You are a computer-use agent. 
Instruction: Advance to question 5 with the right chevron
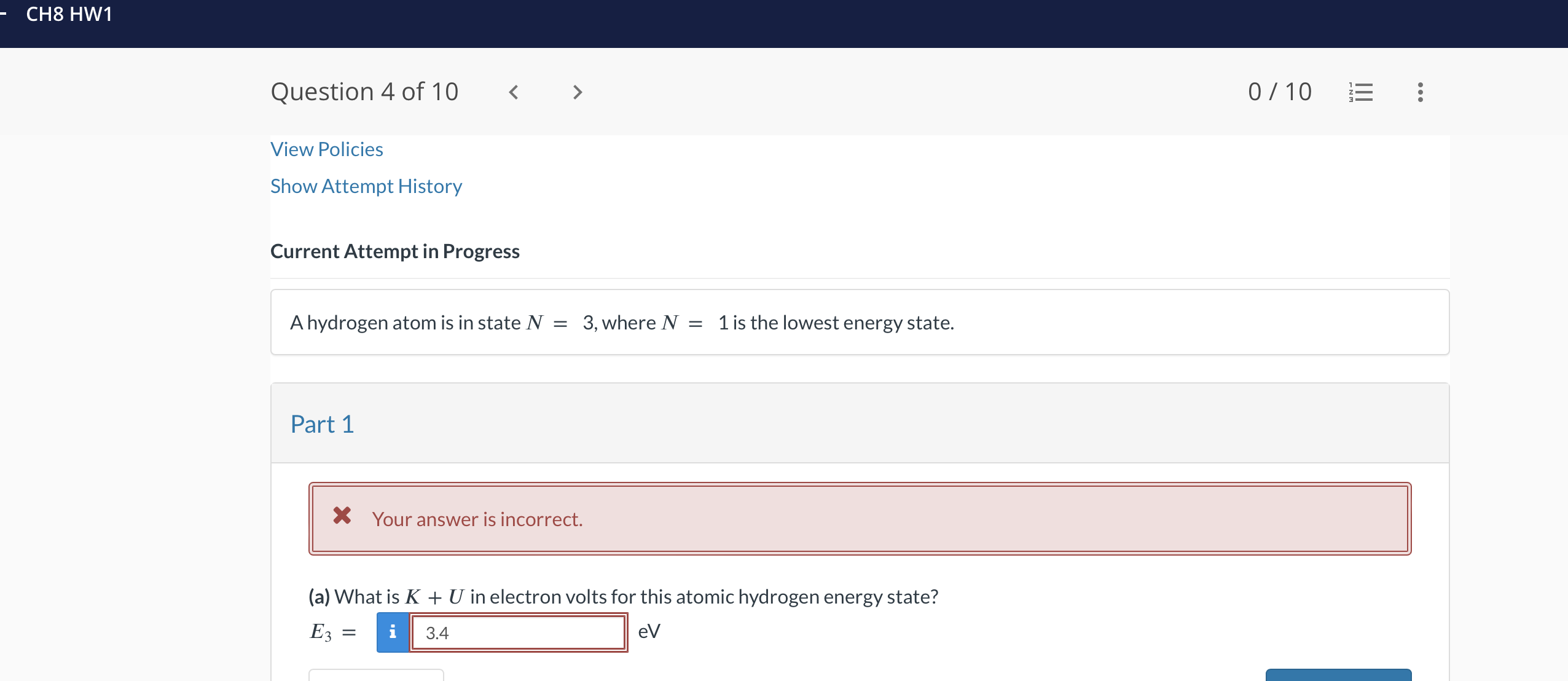pyautogui.click(x=576, y=91)
